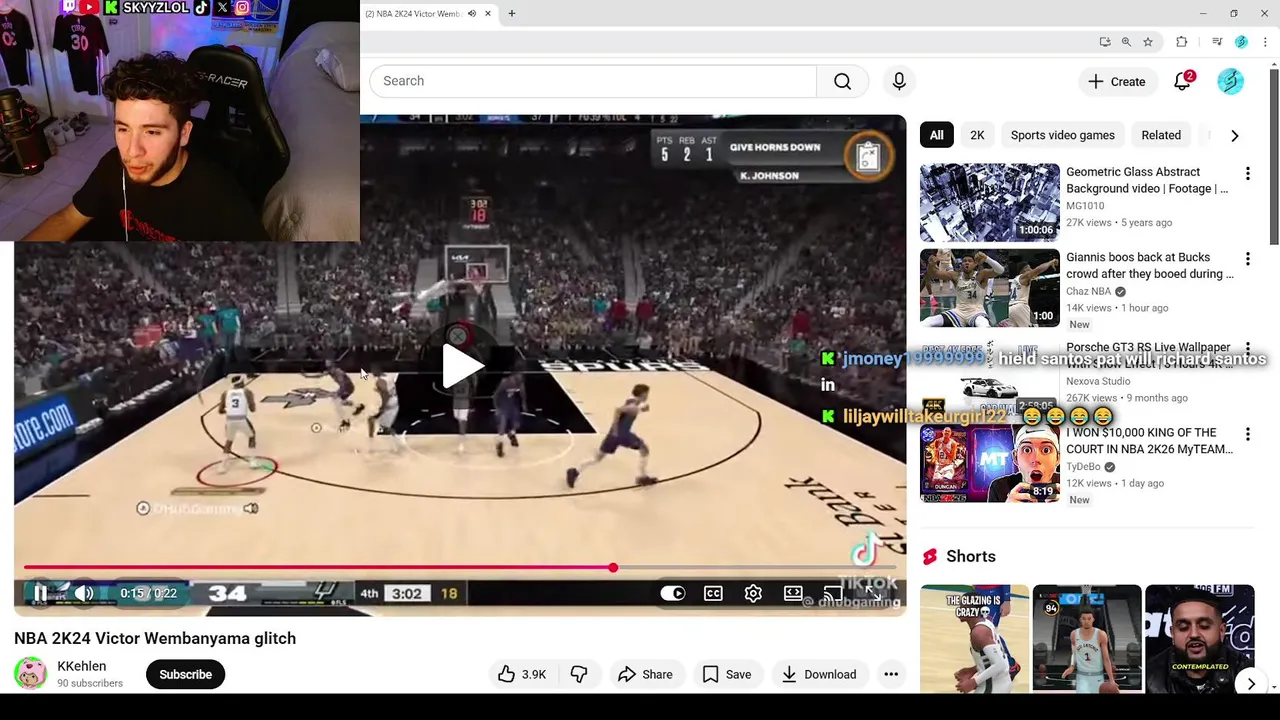Image resolution: width=1280 pixels, height=720 pixels.
Task: Cast the video using Play on TV
Action: point(833,595)
